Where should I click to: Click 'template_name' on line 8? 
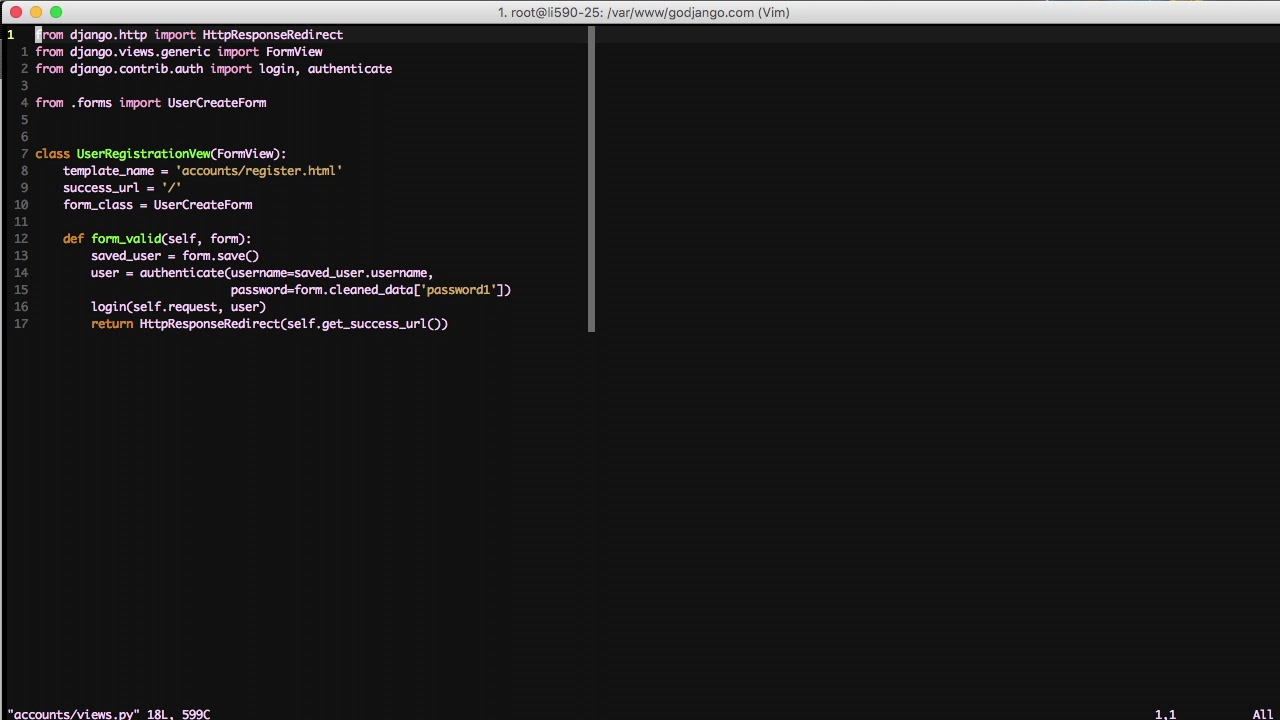pyautogui.click(x=108, y=171)
